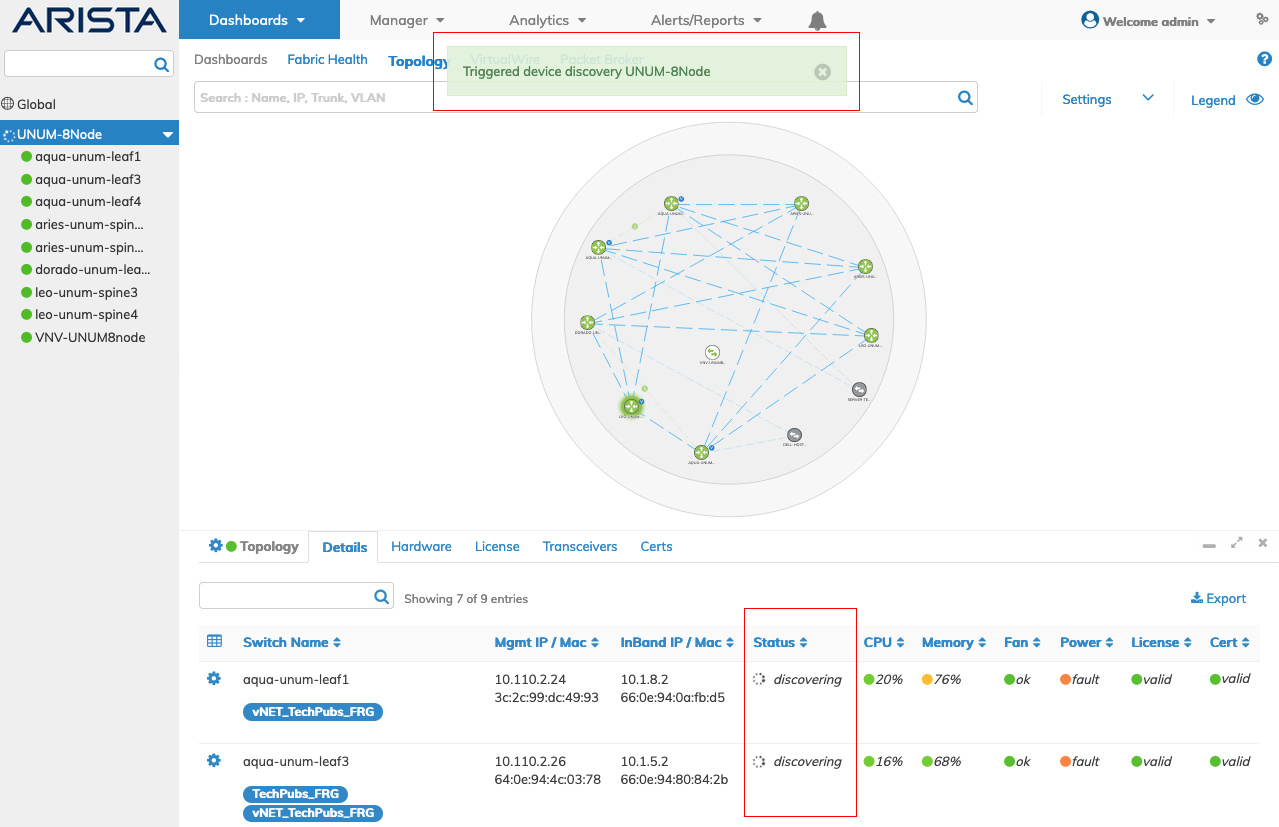This screenshot has height=827, width=1279.
Task: Click Mgmt IP 10.110.2.24 cell
Action: (x=530, y=679)
